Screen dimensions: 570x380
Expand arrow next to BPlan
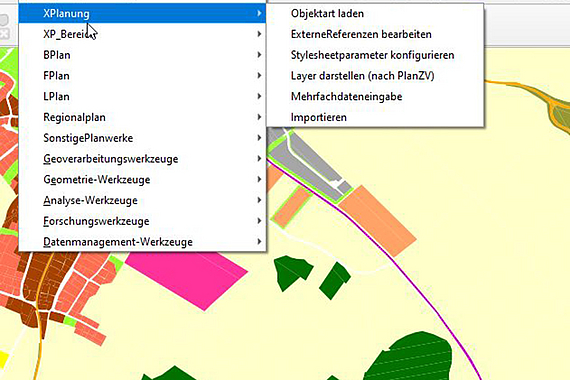[x=259, y=55]
